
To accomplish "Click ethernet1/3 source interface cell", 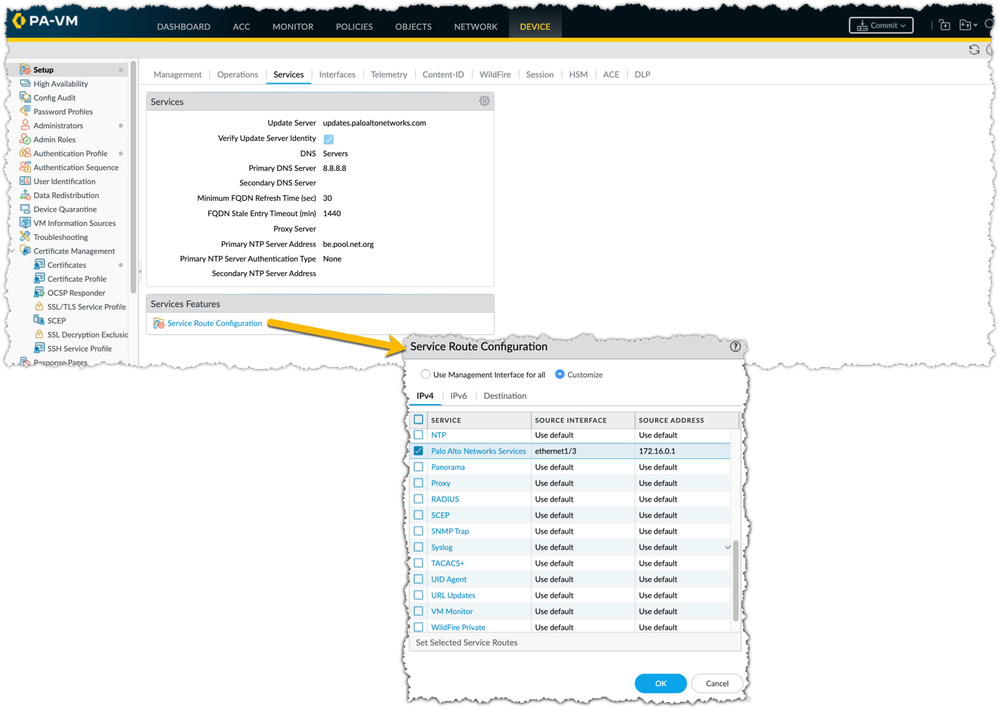I will pyautogui.click(x=583, y=451).
